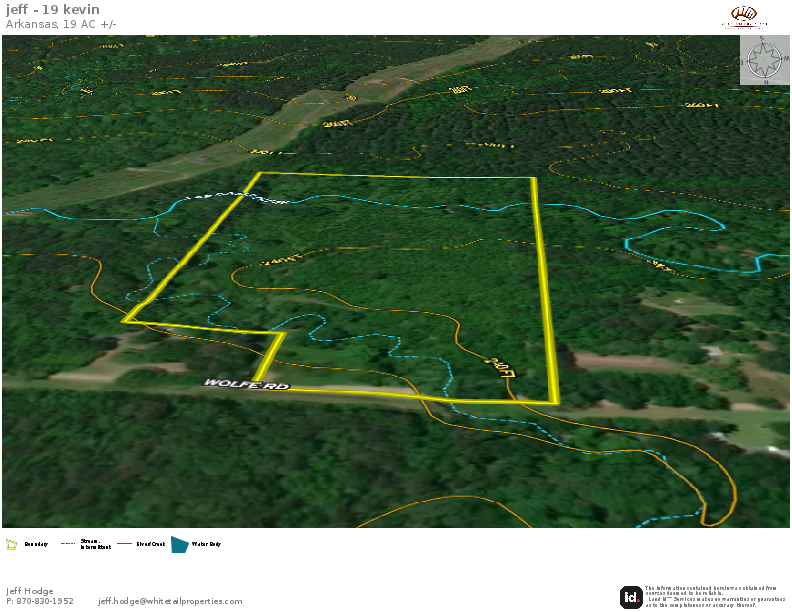Click the yellow Boundary legend icon
Image resolution: width=792 pixels, height=612 pixels.
point(12,545)
